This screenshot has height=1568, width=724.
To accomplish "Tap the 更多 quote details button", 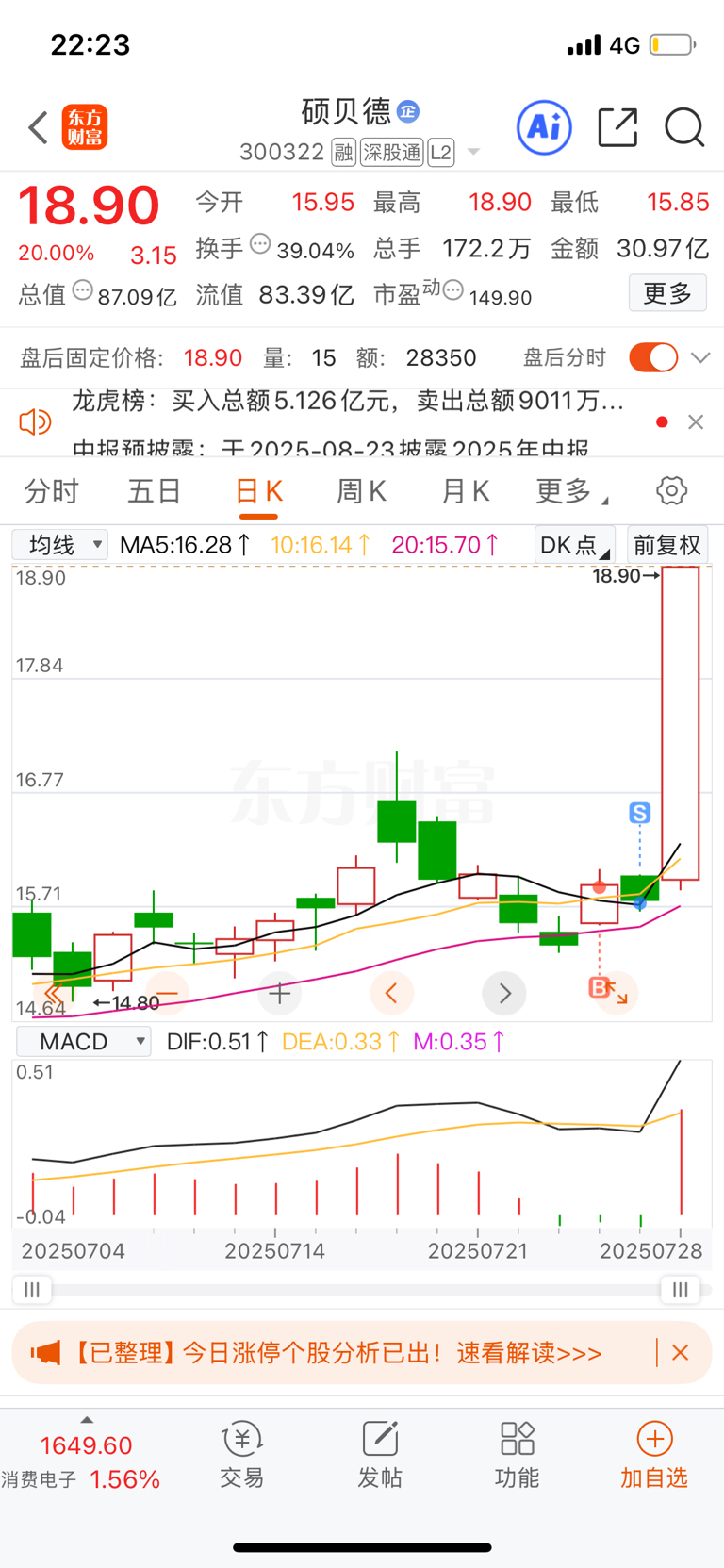I will click(x=667, y=293).
